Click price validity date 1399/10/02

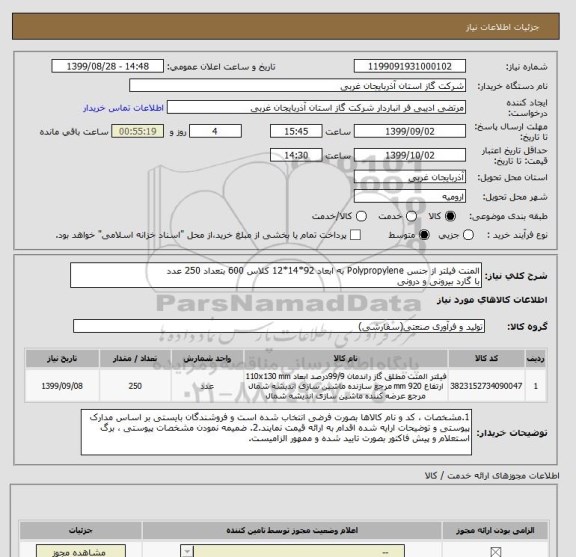coord(410,155)
